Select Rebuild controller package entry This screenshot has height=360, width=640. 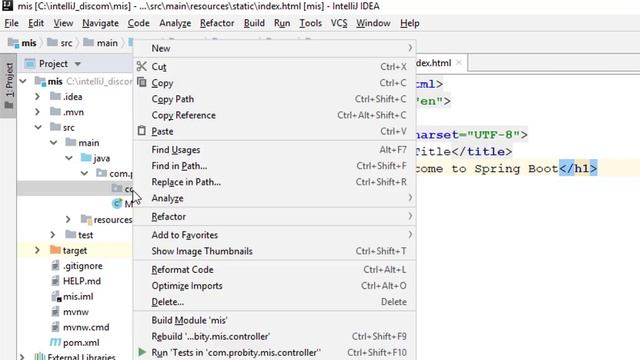pyautogui.click(x=274, y=336)
